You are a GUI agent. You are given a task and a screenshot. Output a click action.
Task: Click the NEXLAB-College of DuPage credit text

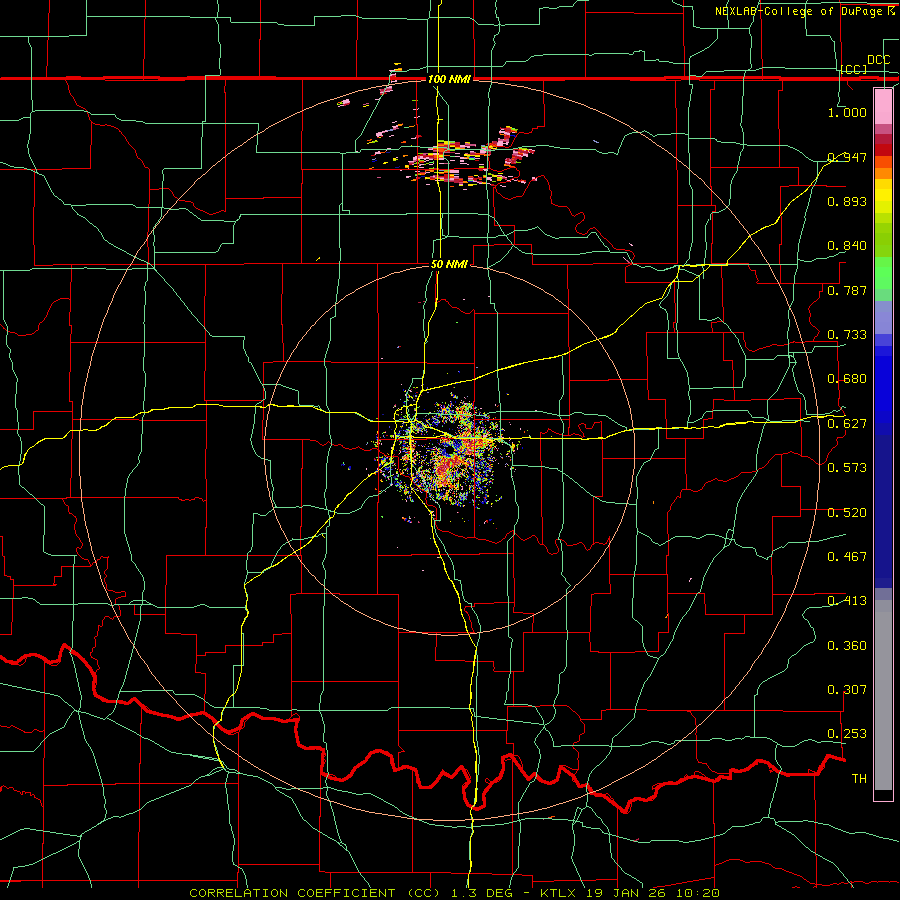coord(804,11)
